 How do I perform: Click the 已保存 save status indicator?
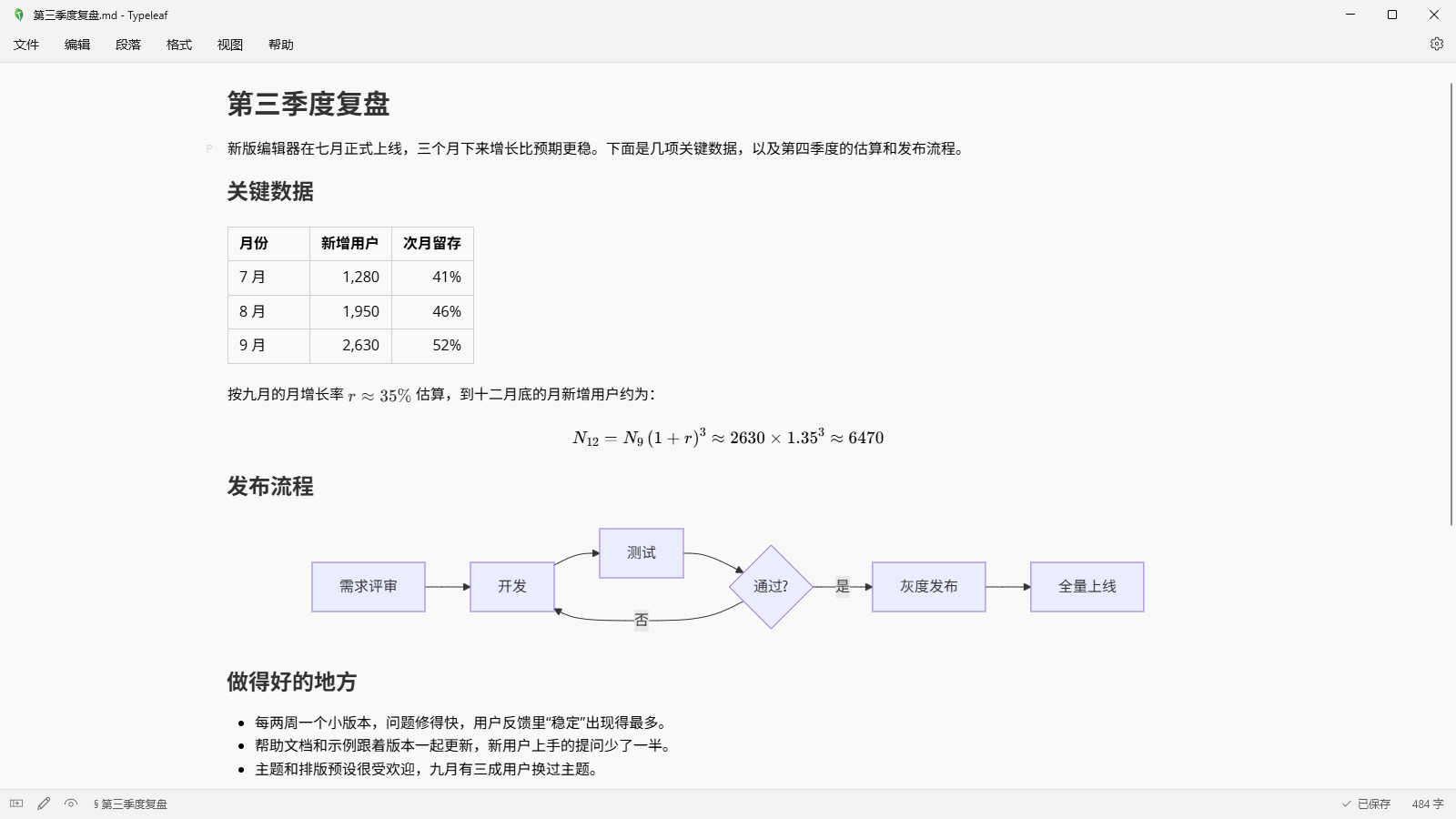(x=1366, y=804)
